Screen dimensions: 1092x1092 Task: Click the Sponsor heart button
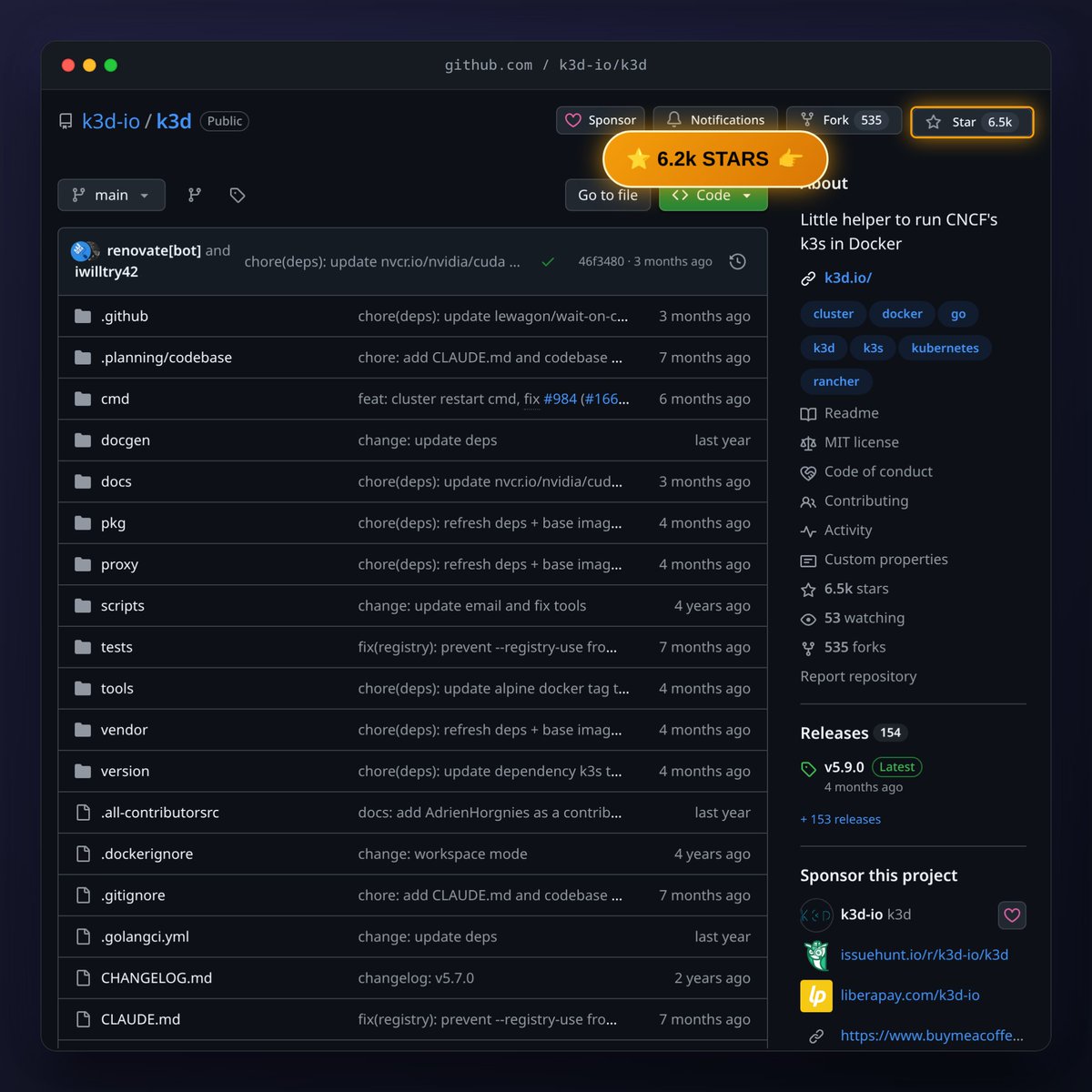(601, 120)
